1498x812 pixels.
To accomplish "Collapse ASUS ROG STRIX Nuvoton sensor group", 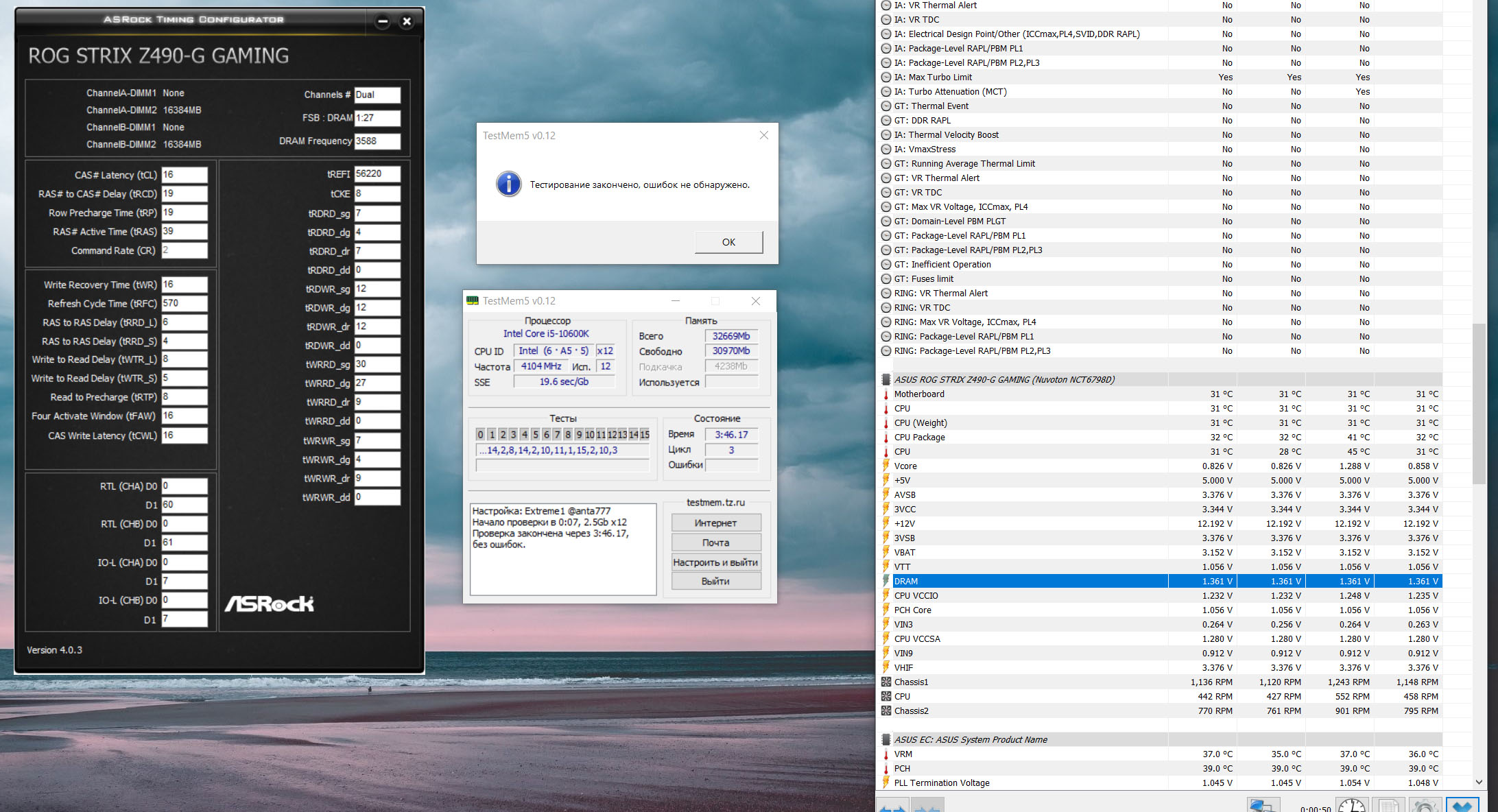I will point(886,379).
